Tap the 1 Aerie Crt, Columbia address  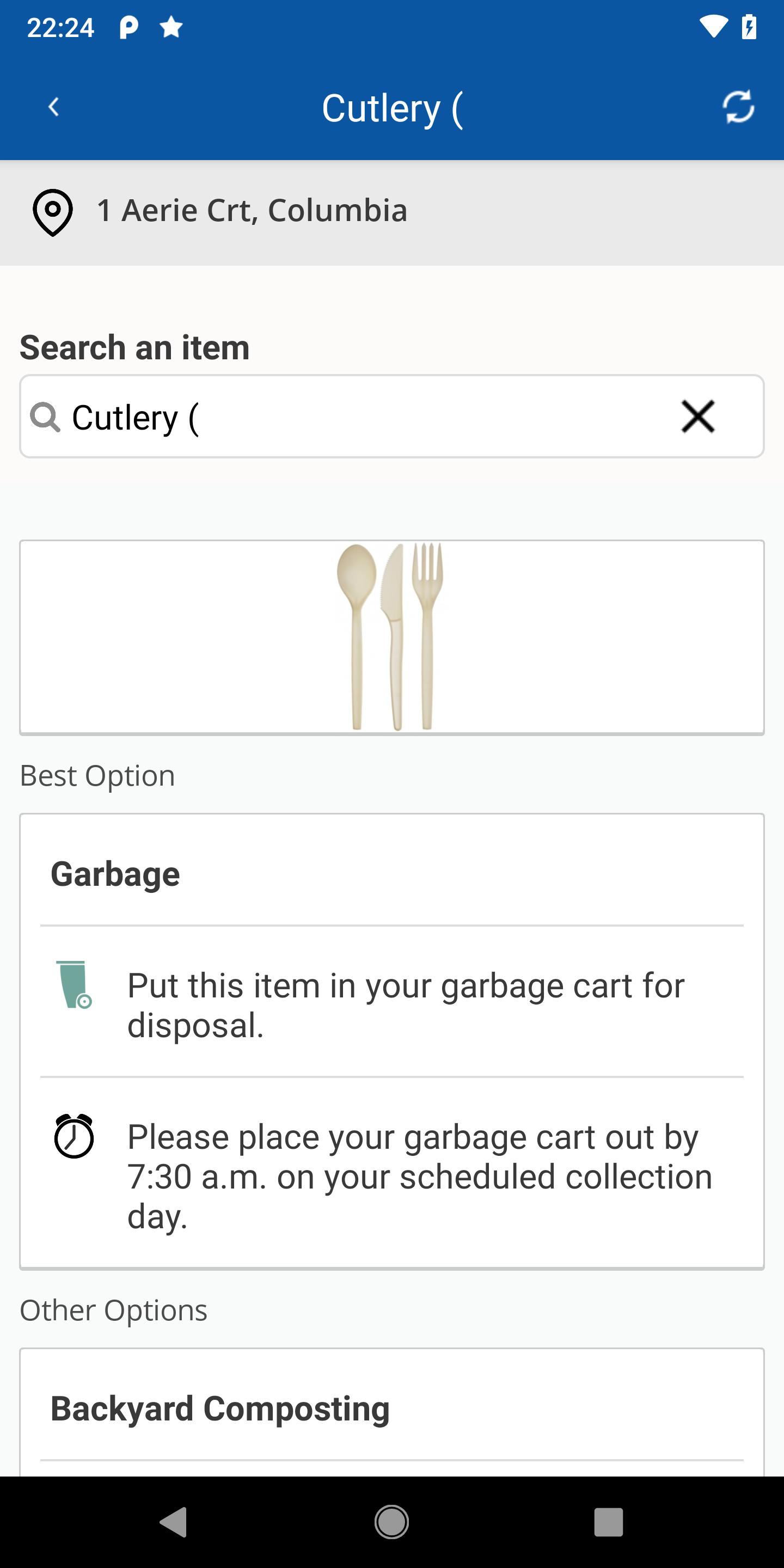coord(252,211)
